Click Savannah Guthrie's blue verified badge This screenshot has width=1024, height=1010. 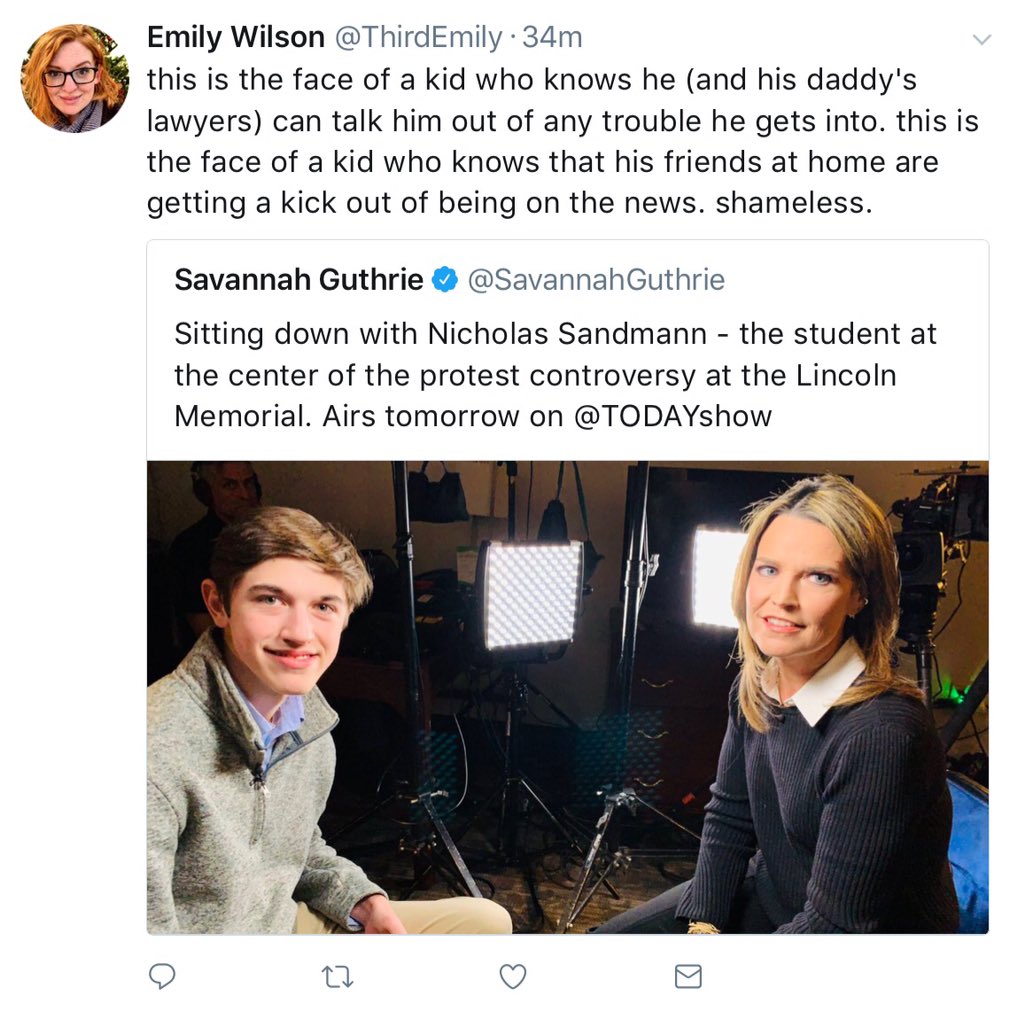[x=444, y=281]
